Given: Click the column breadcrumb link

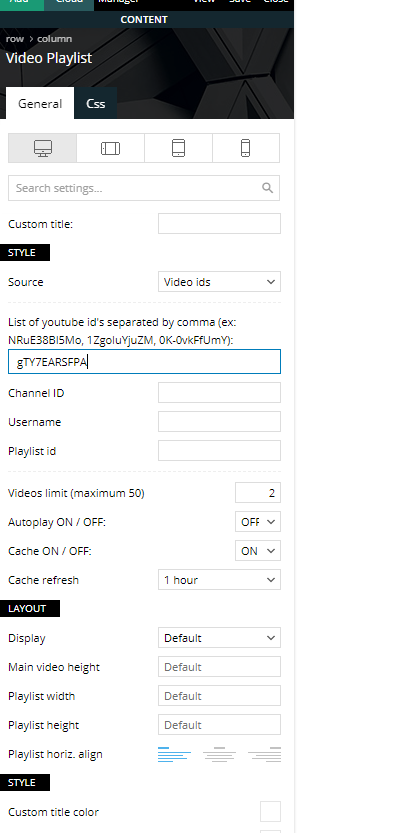Looking at the screenshot, I should pos(54,39).
